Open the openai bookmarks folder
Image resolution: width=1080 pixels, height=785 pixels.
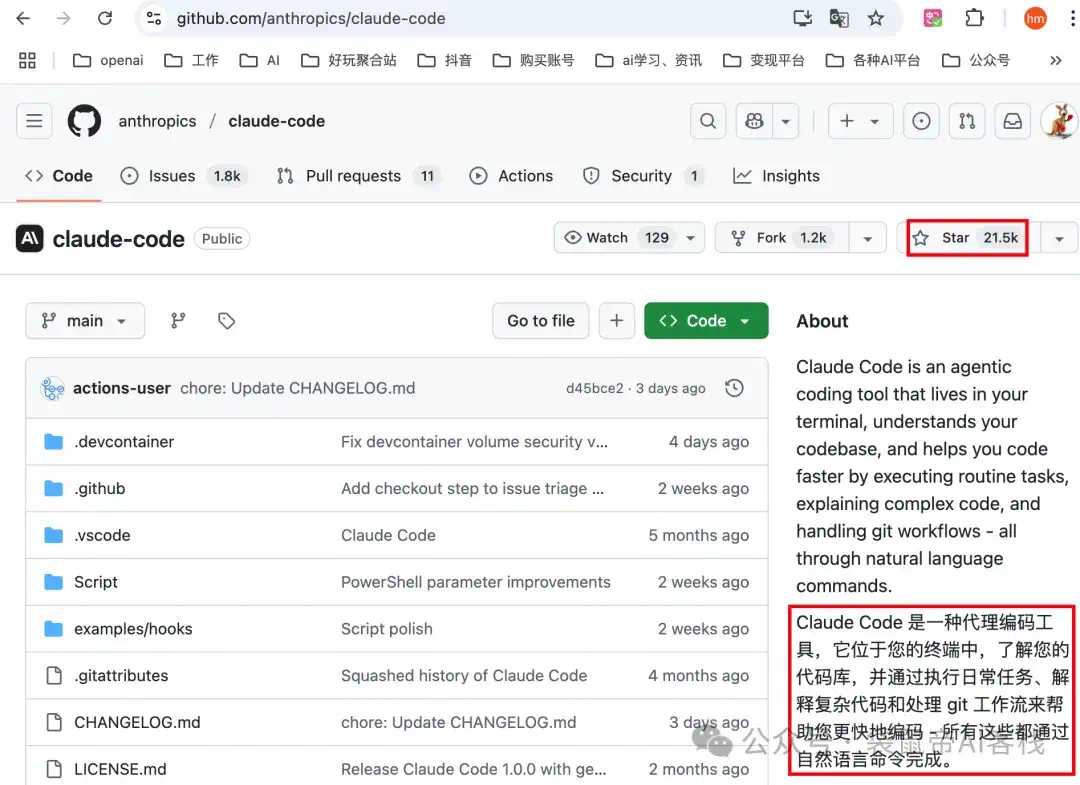tap(108, 61)
